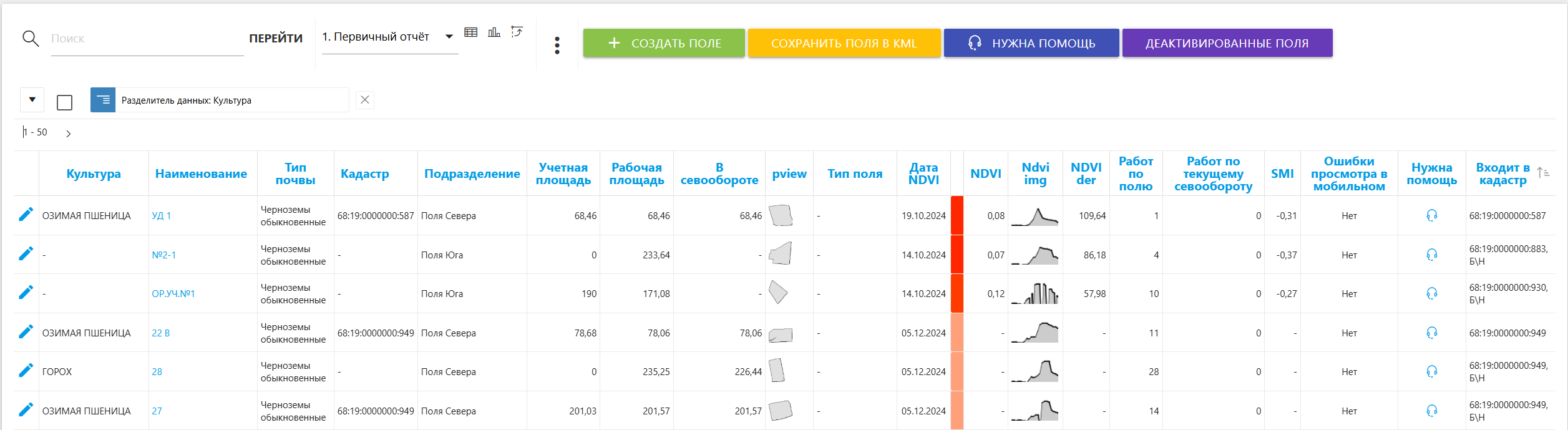Click the blue data separator icon
The width and height of the screenshot is (1568, 430).
click(103, 100)
